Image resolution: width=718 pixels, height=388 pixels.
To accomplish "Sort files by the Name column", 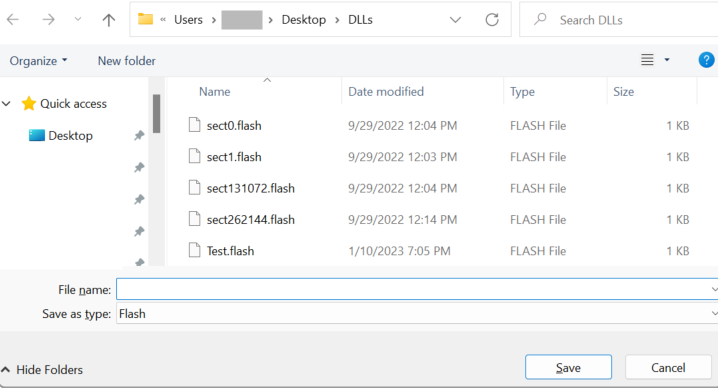I will pyautogui.click(x=214, y=92).
